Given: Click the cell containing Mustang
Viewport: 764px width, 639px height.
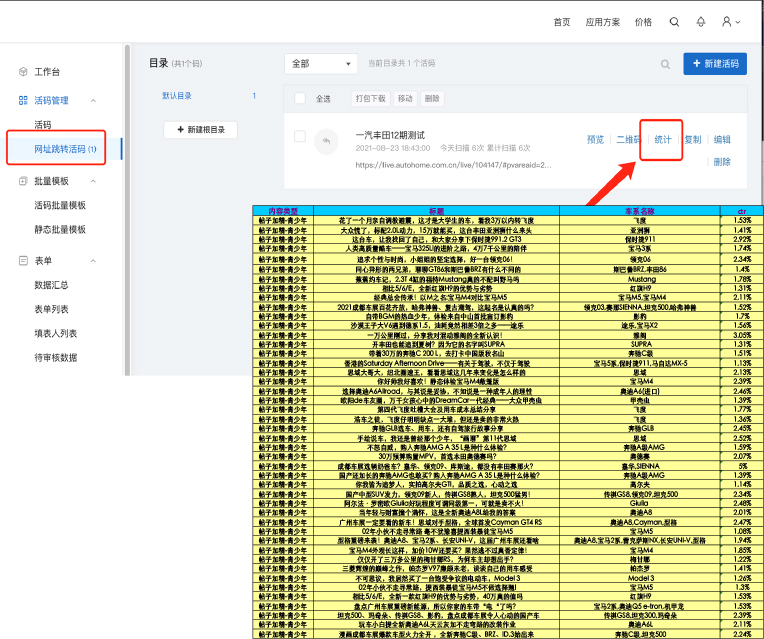Looking at the screenshot, I should (640, 279).
